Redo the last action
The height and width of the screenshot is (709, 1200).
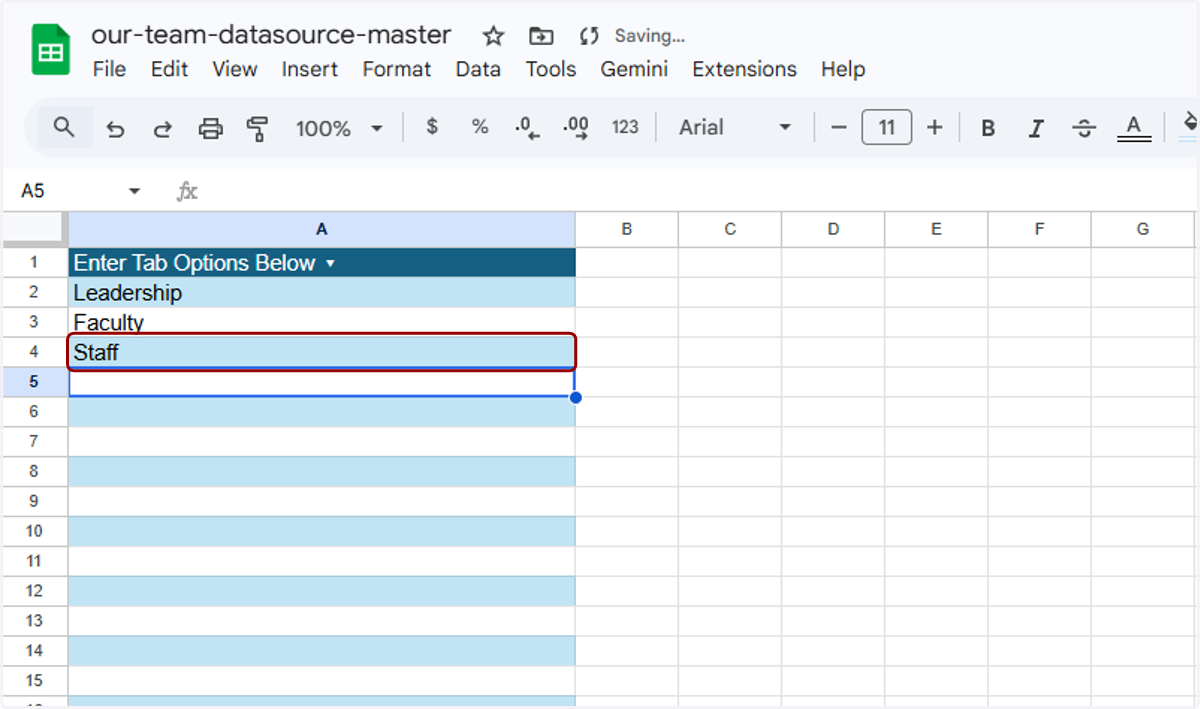[x=162, y=128]
